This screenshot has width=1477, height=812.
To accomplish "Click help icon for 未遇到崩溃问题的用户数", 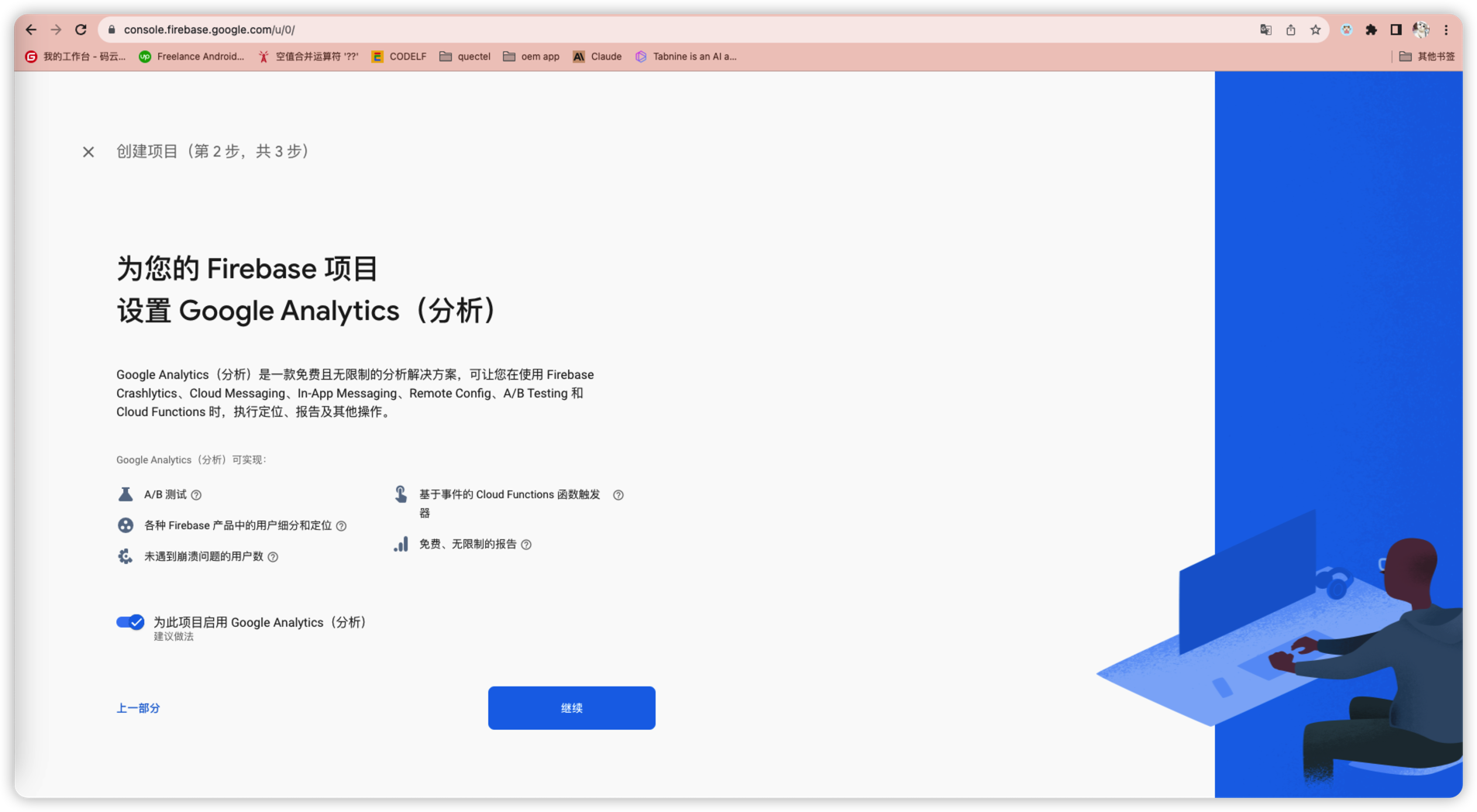I will coord(273,557).
